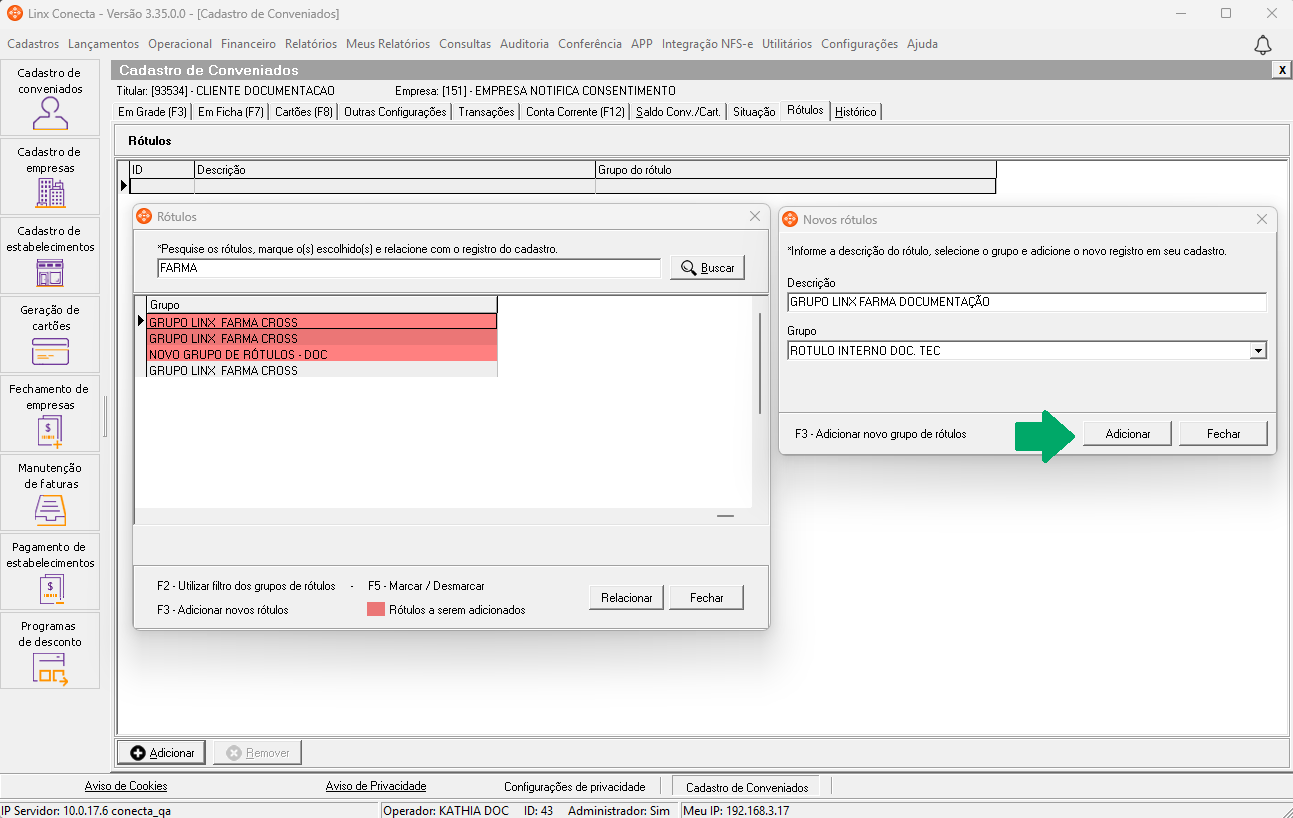Screen dimensions: 1293x818
Task: Click the Descrição field in Novos rótulos
Action: point(1027,302)
